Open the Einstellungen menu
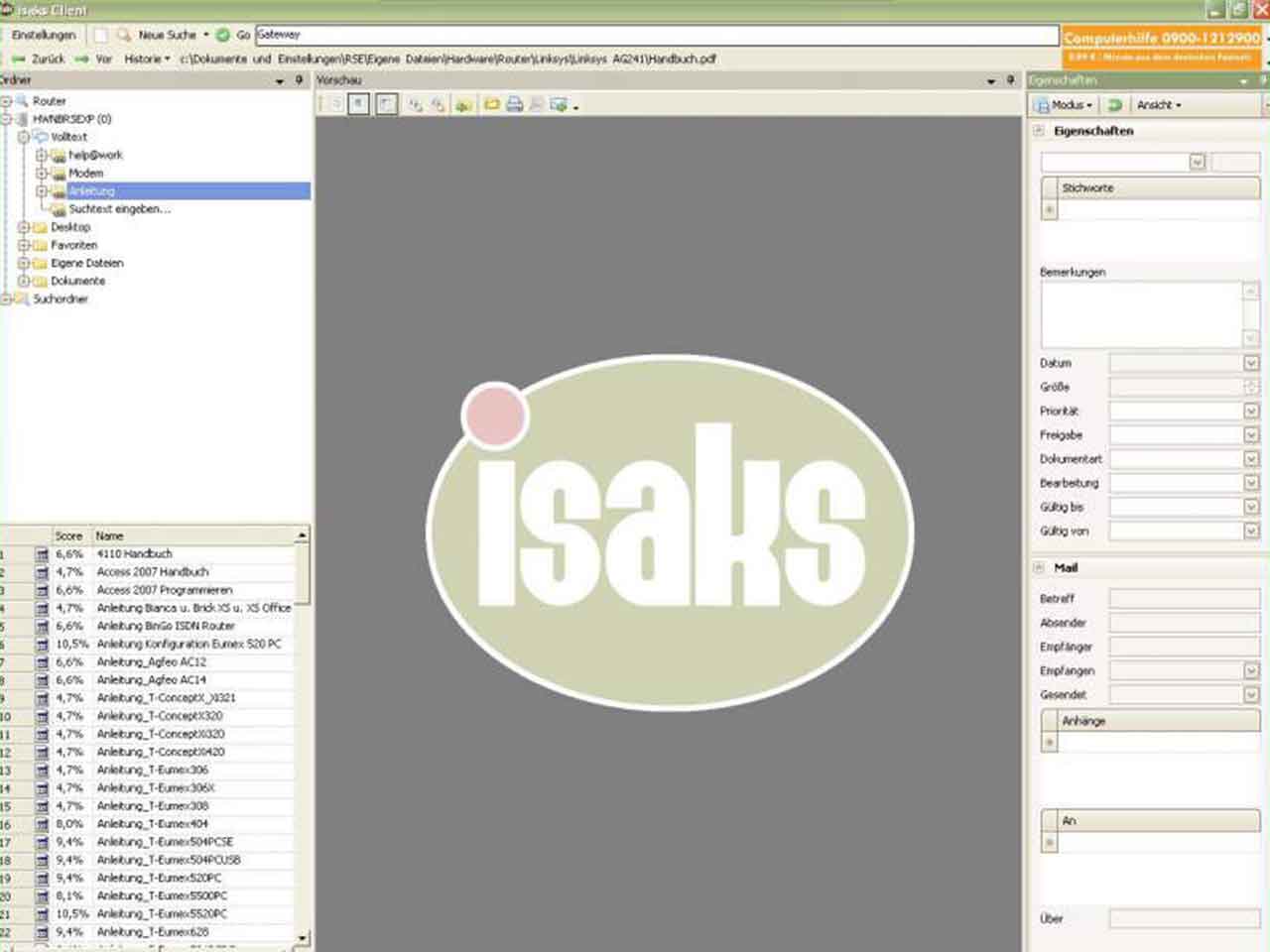Viewport: 1270px width, 952px height. 43,35
